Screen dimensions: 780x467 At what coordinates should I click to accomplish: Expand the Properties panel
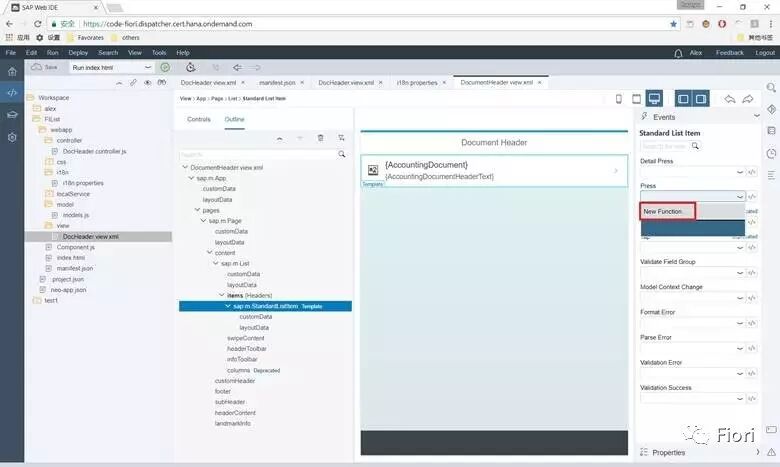(758, 452)
